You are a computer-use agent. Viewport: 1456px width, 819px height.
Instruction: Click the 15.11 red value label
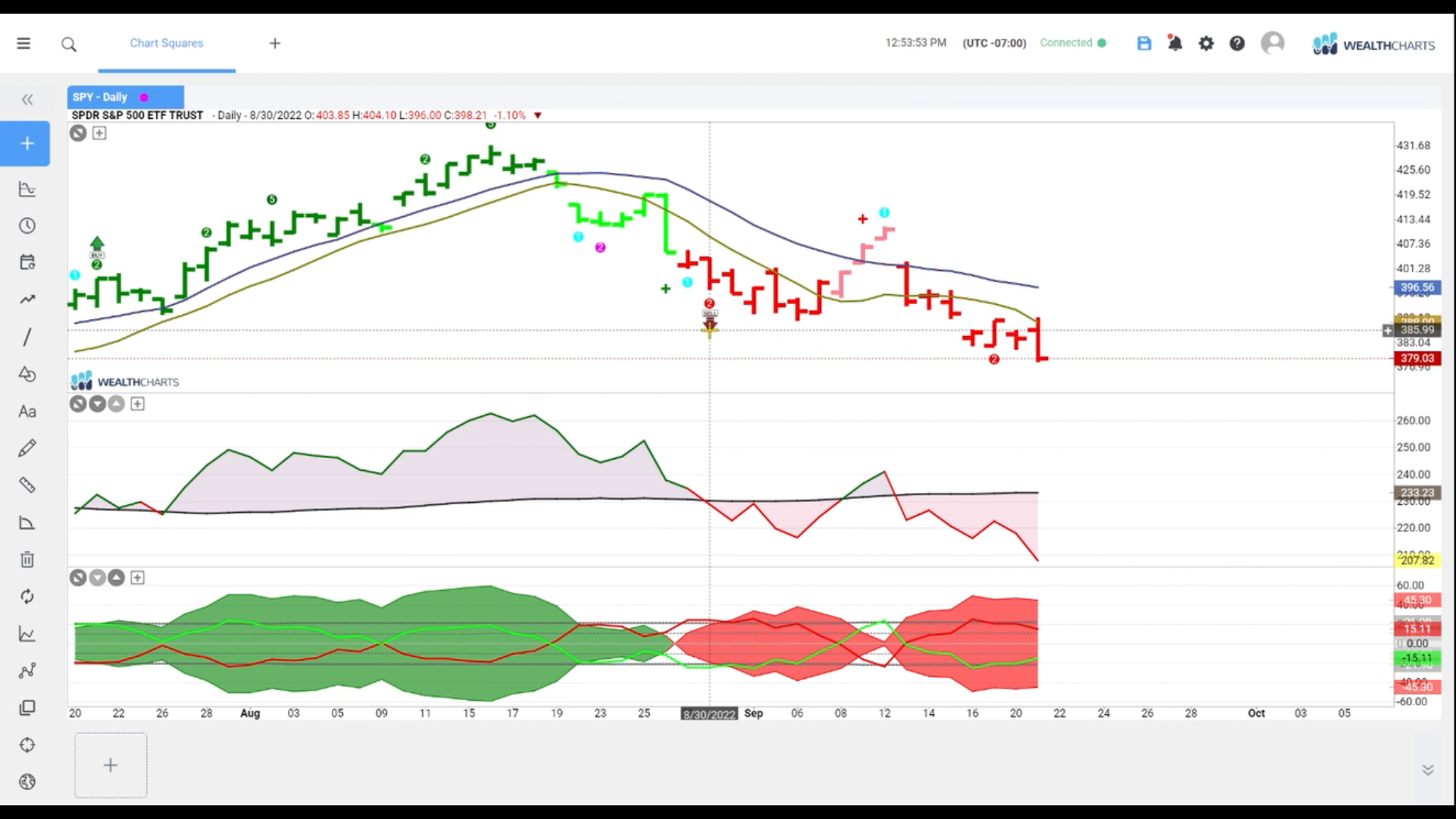tap(1416, 629)
